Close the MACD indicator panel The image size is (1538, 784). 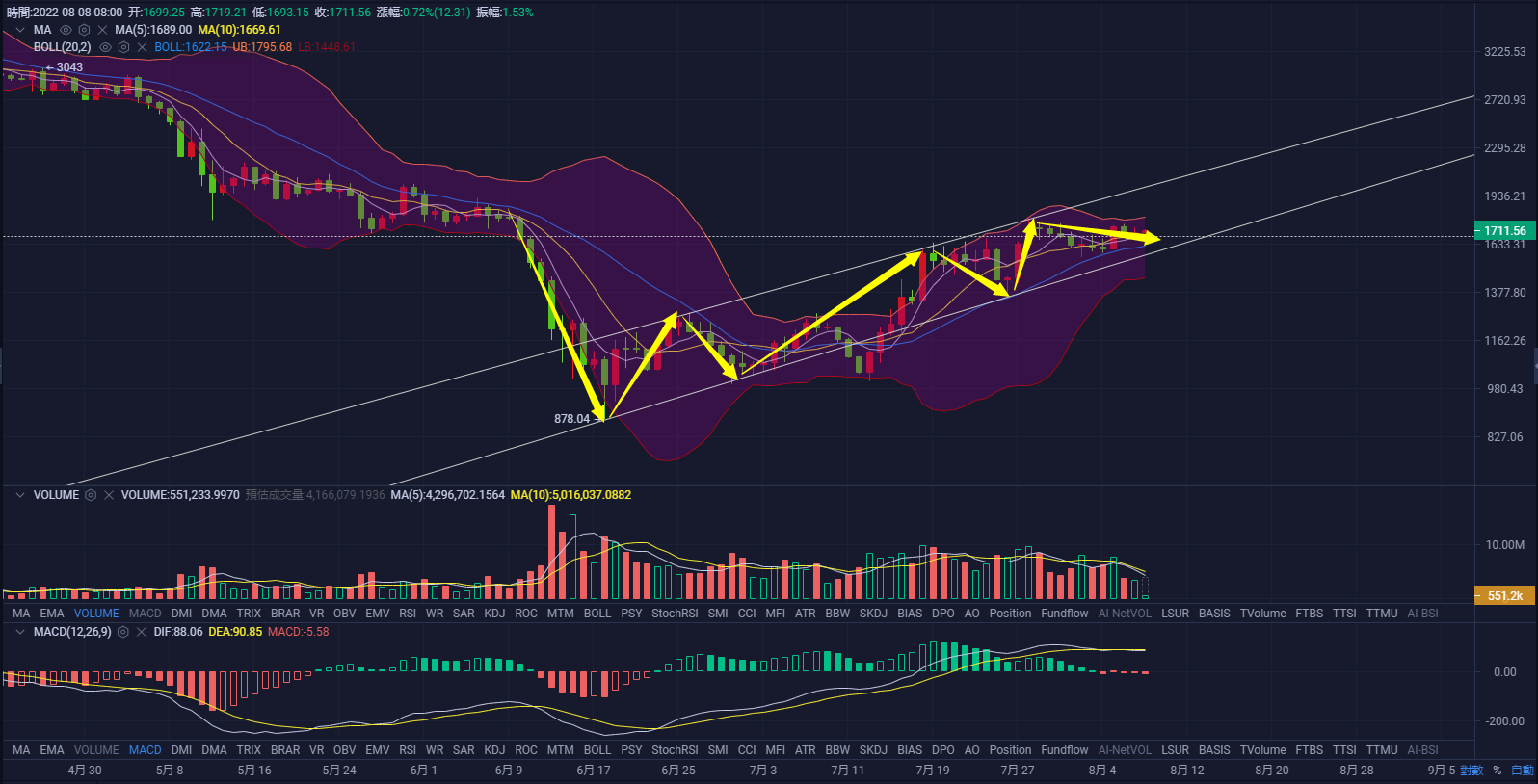142,632
